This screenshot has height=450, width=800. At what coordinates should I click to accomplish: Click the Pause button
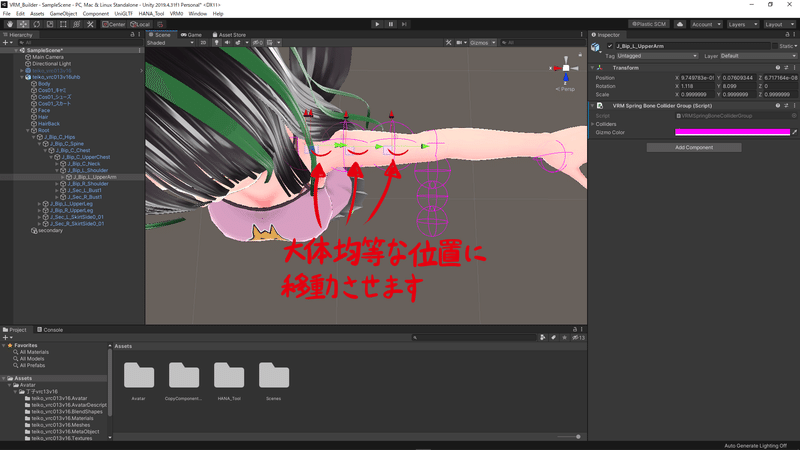click(x=391, y=24)
